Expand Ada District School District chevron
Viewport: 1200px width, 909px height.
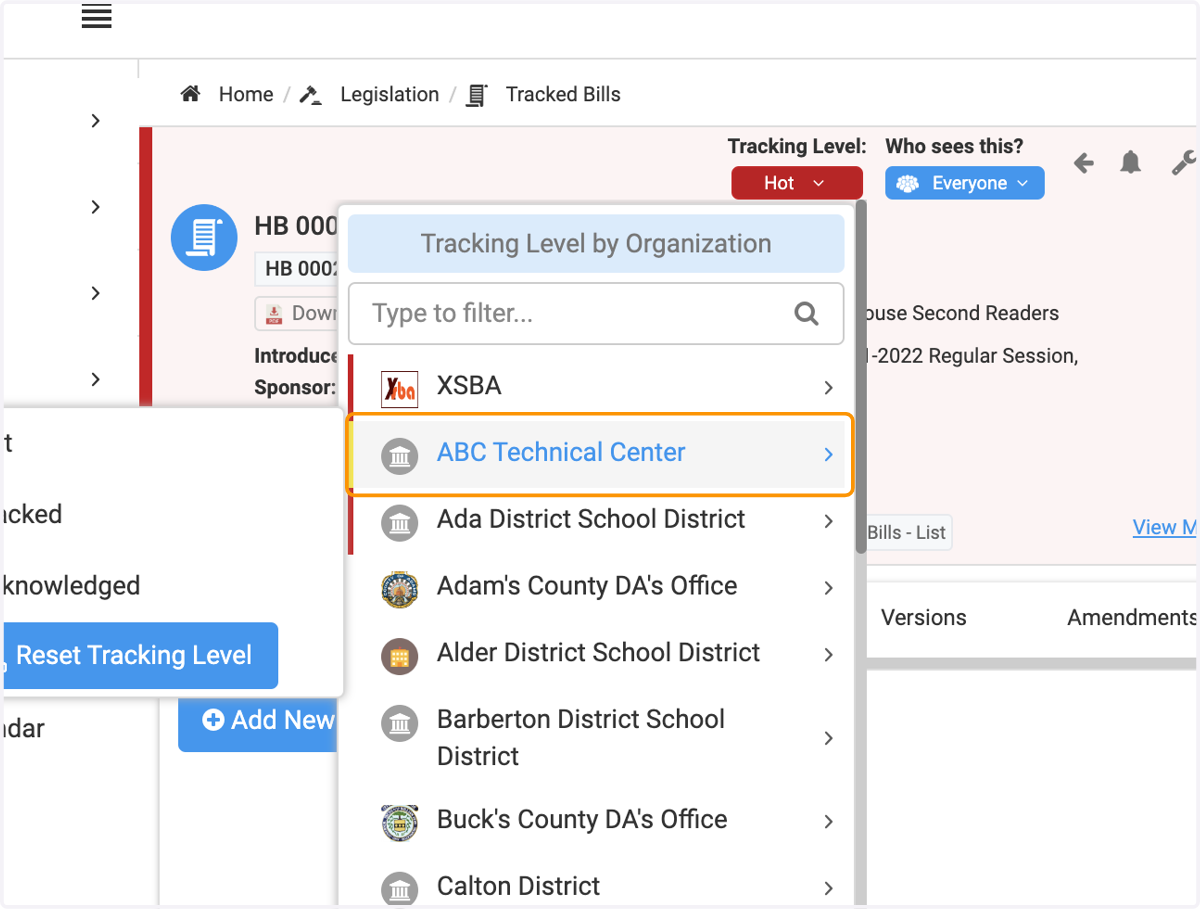pos(828,521)
